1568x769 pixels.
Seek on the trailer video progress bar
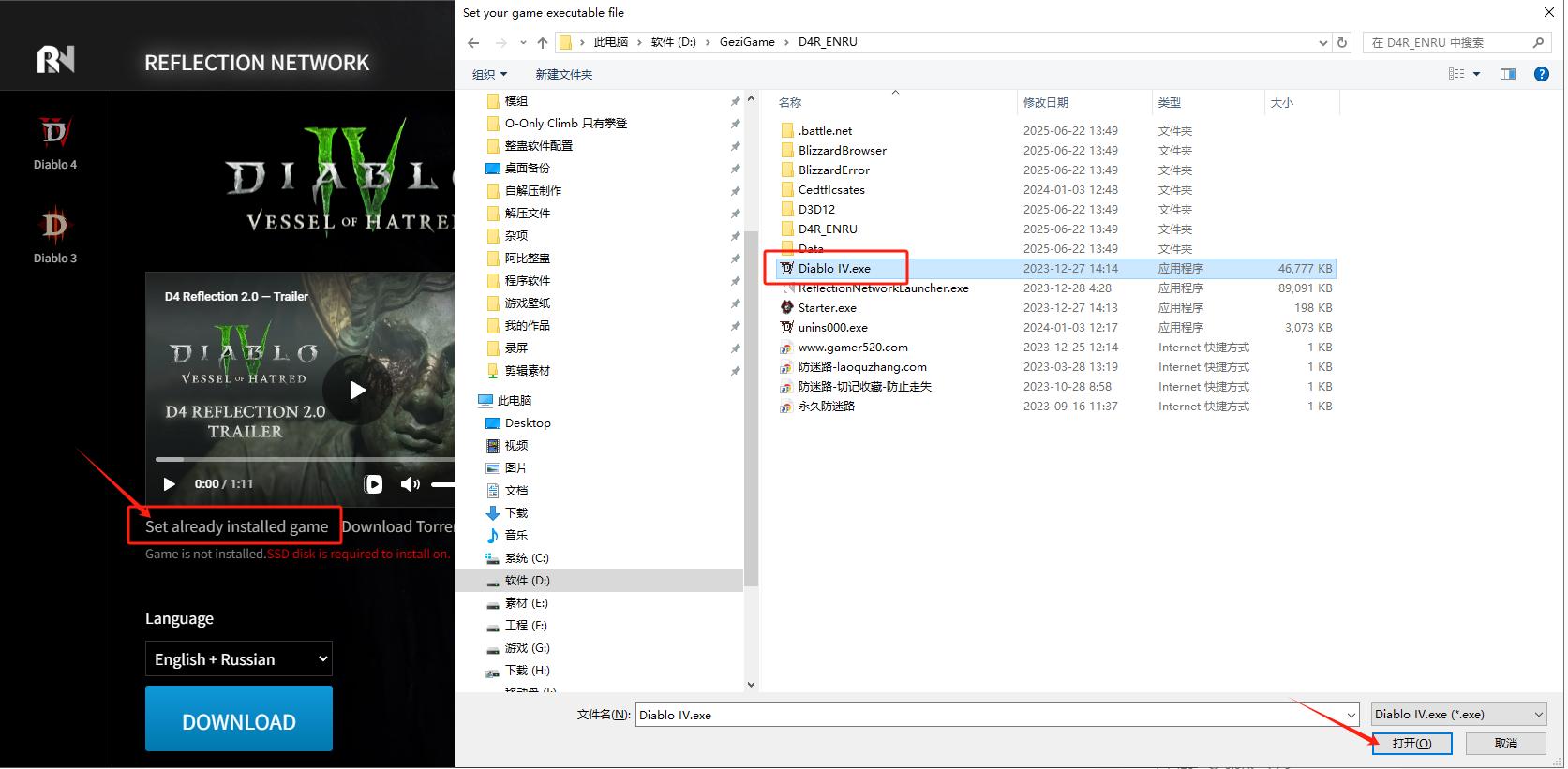pos(305,459)
